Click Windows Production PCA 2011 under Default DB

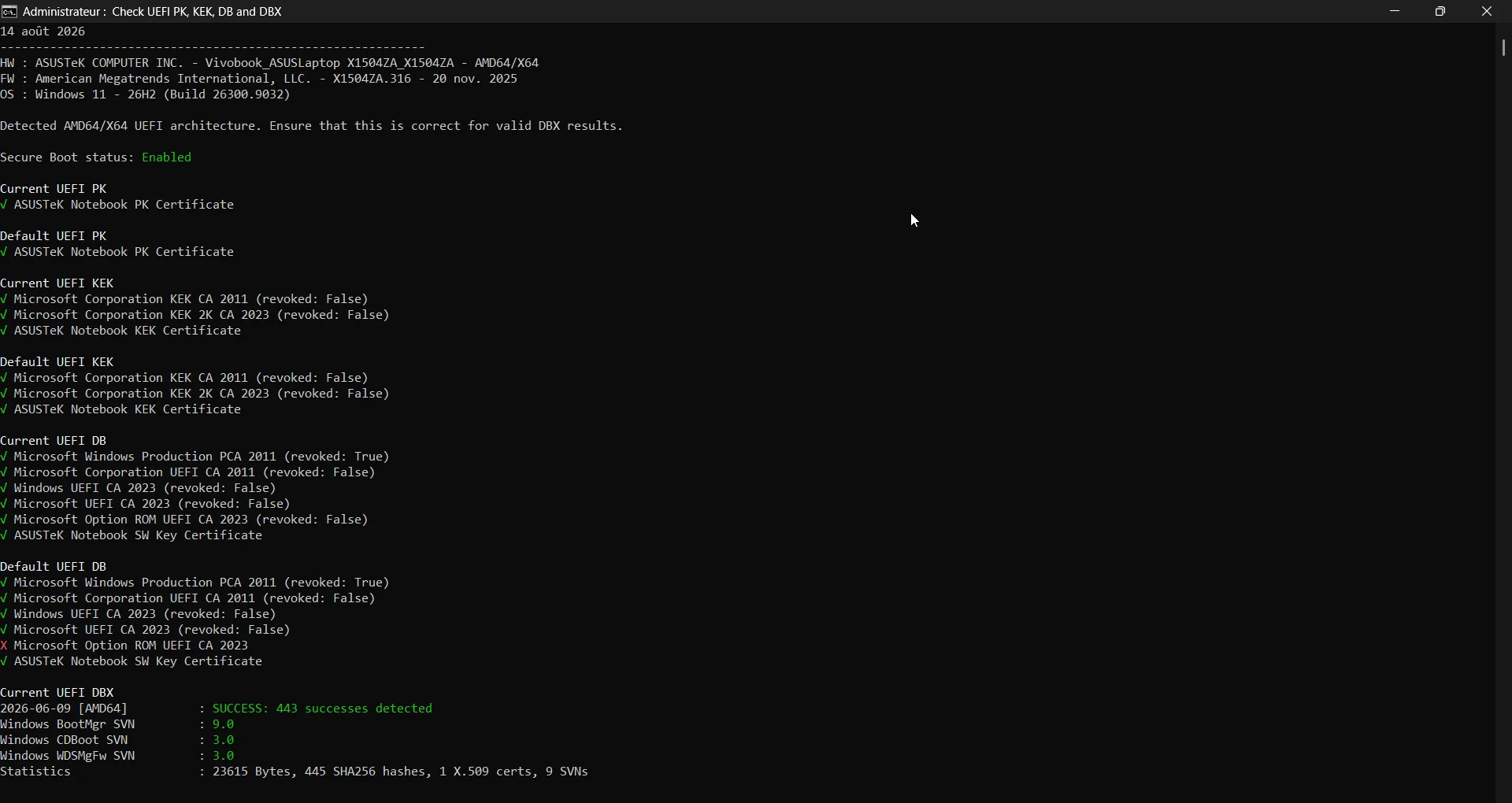tap(195, 583)
